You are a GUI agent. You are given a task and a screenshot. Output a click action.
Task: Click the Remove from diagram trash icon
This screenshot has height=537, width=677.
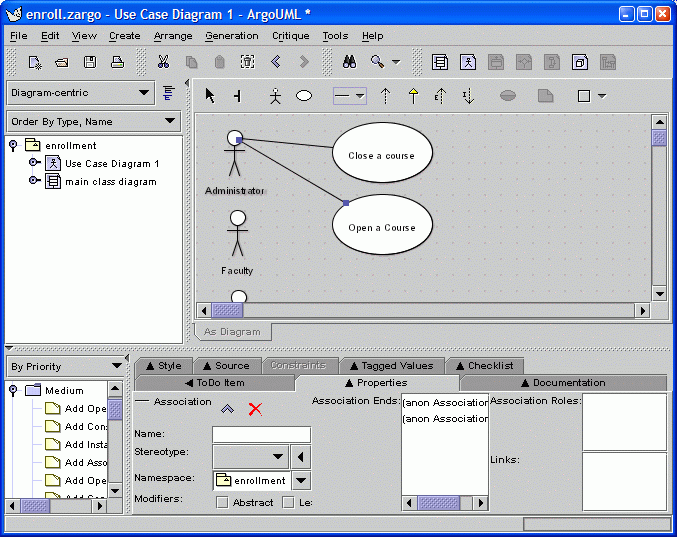click(x=247, y=62)
